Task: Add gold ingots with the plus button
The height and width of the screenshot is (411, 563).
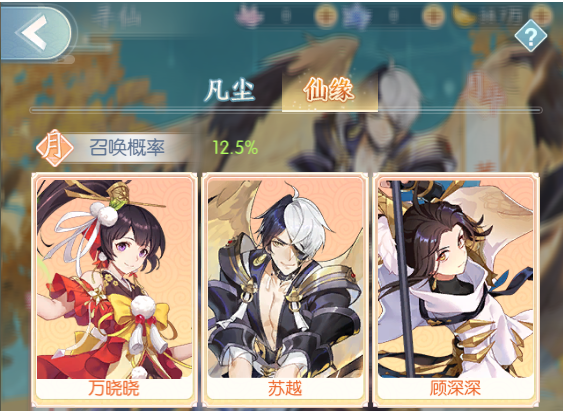Action: (x=542, y=17)
